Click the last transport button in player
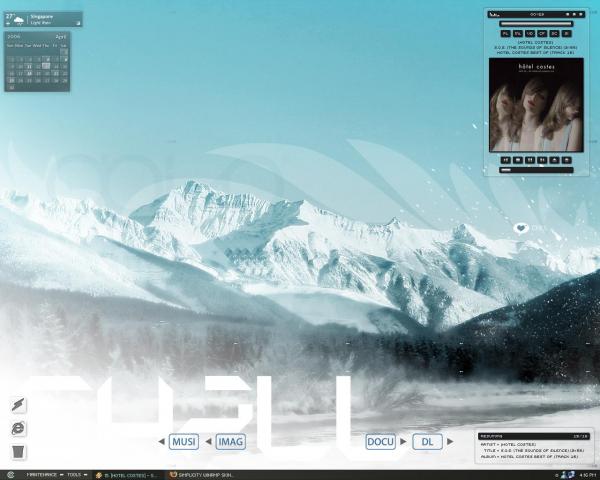Image resolution: width=600 pixels, height=480 pixels. click(567, 160)
